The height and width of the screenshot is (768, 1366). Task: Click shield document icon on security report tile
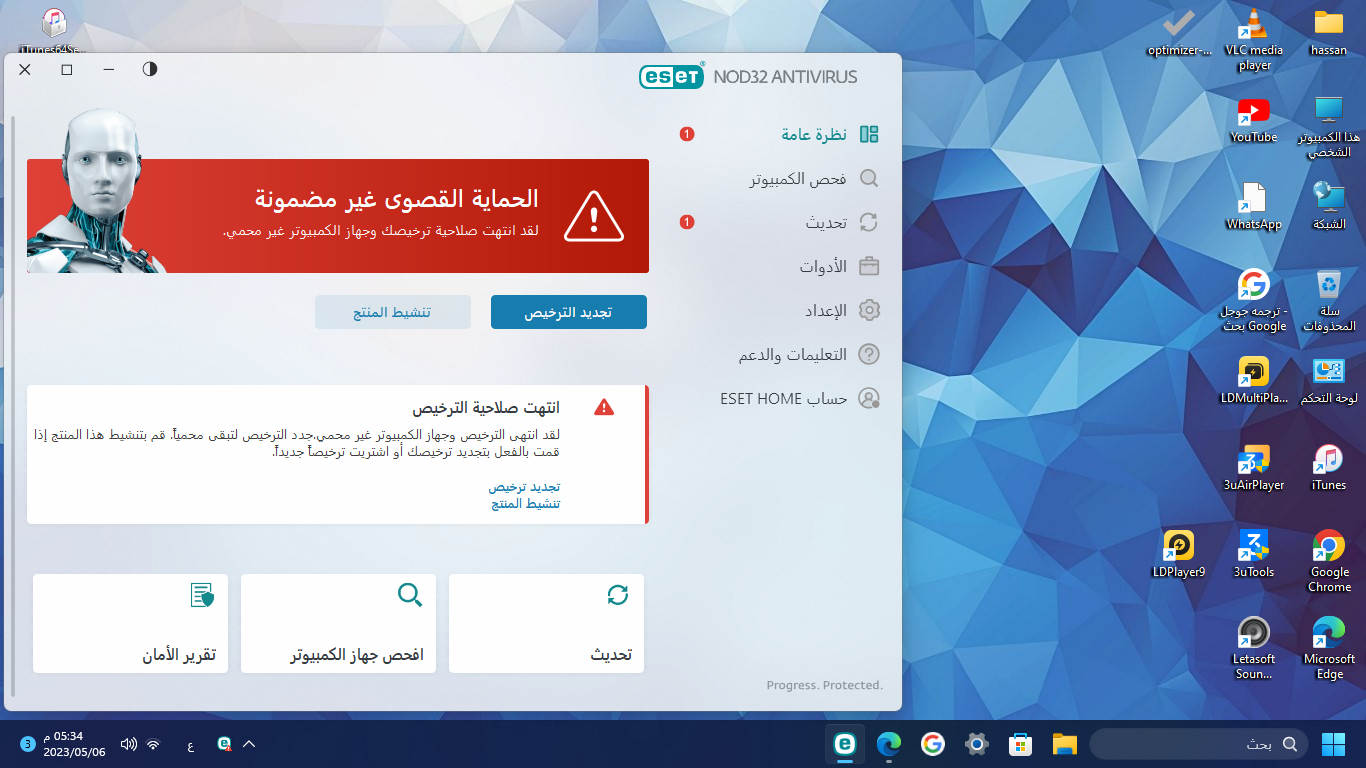202,595
